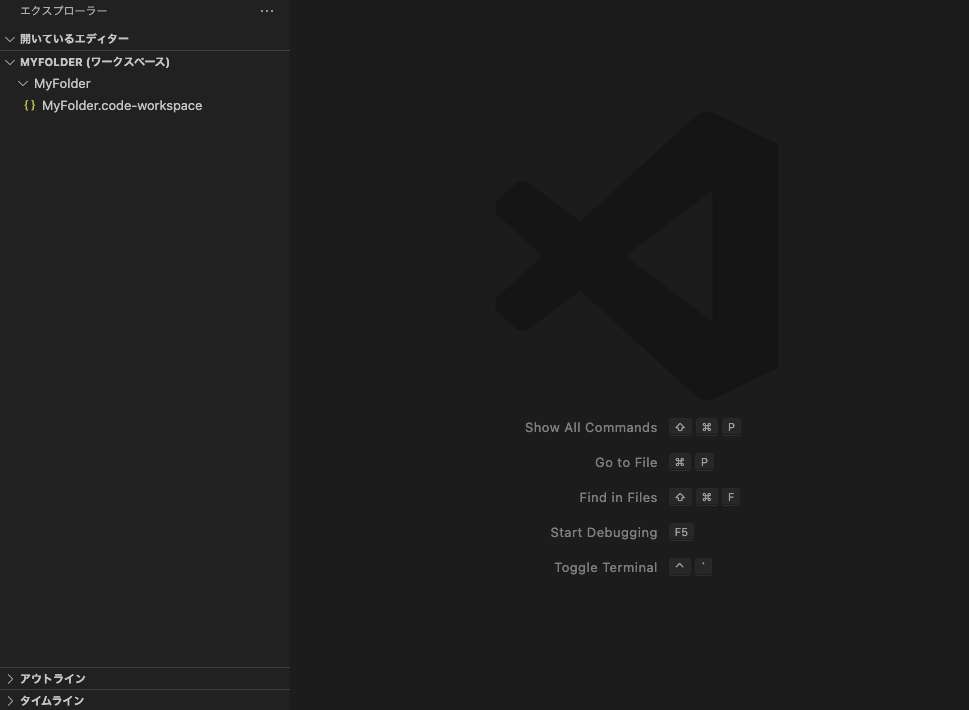Image resolution: width=969 pixels, height=710 pixels.
Task: Click the F5 key hint
Action: point(681,532)
